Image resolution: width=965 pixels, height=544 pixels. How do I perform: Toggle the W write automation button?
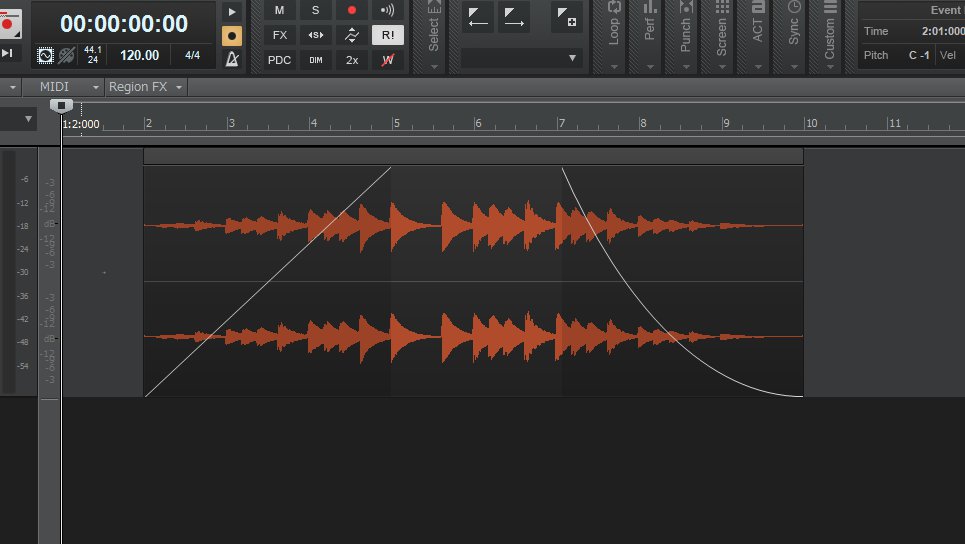tap(387, 60)
